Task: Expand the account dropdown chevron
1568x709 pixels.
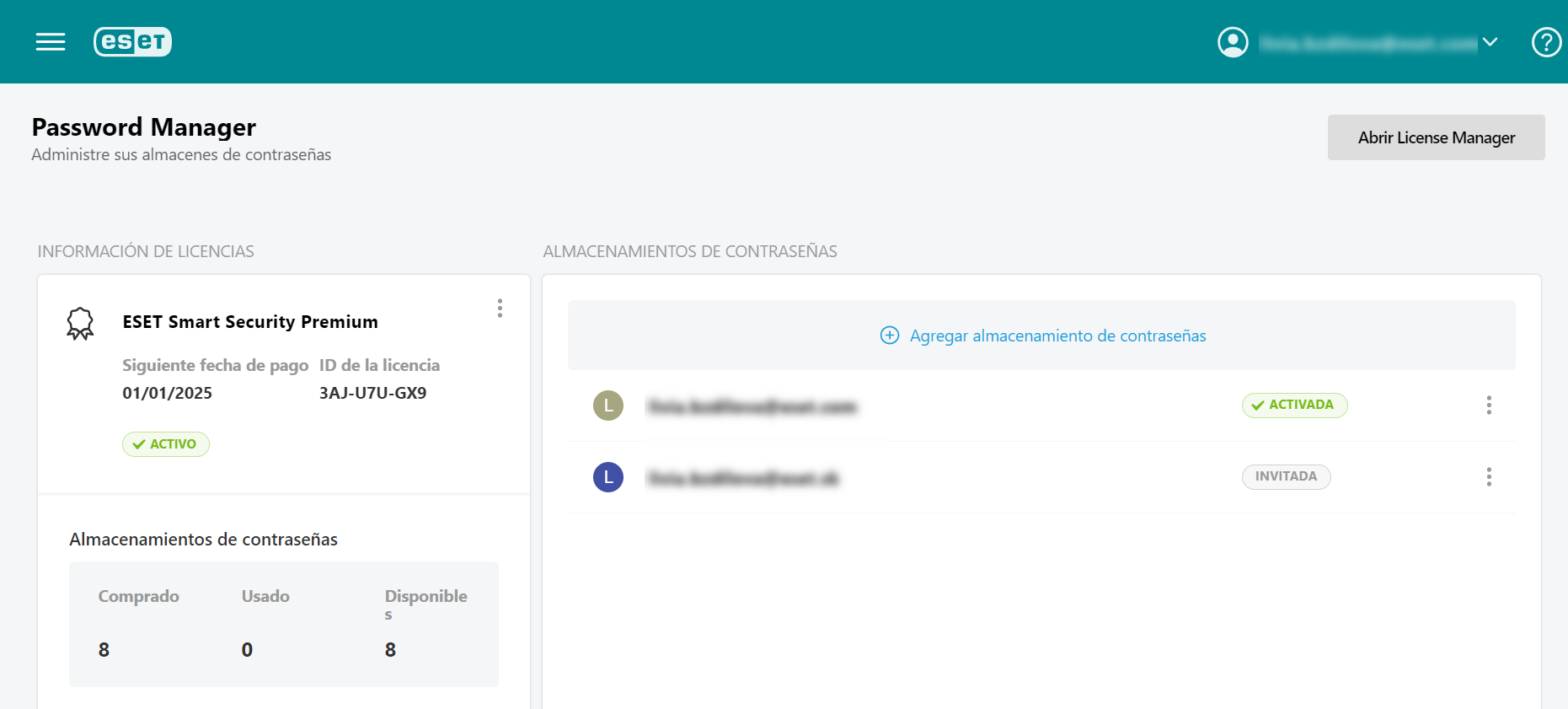Action: click(1490, 41)
